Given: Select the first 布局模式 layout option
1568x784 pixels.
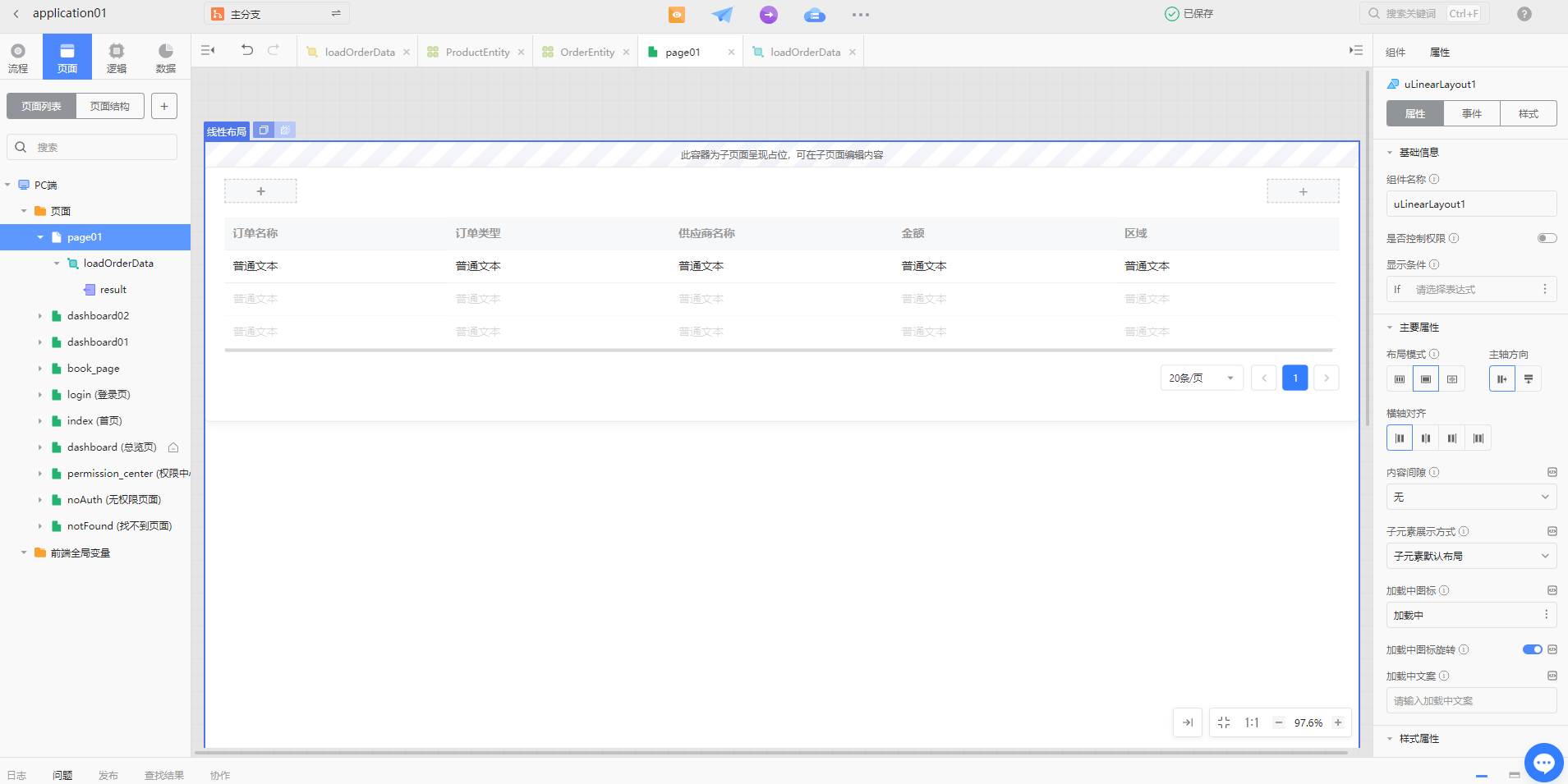Looking at the screenshot, I should pos(1400,378).
